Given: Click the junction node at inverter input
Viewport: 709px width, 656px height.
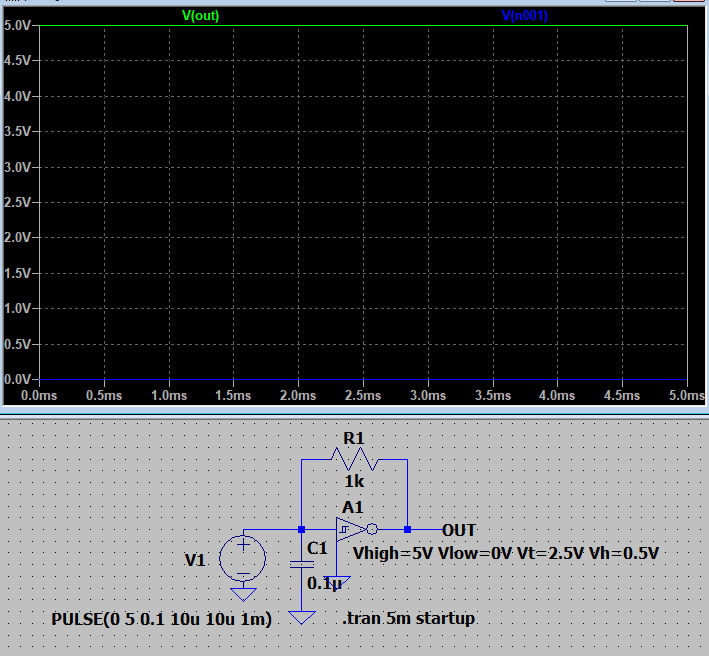Looking at the screenshot, I should click(x=301, y=529).
